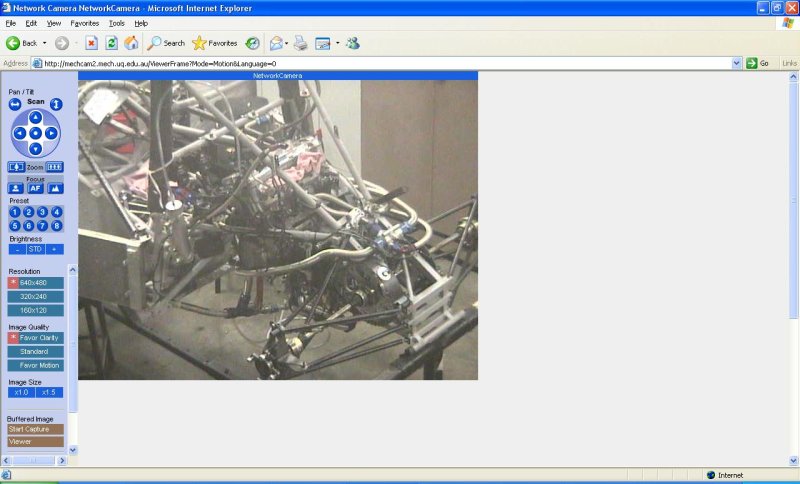This screenshot has width=800, height=484.
Task: Select 640x480 resolution option
Action: [x=40, y=283]
